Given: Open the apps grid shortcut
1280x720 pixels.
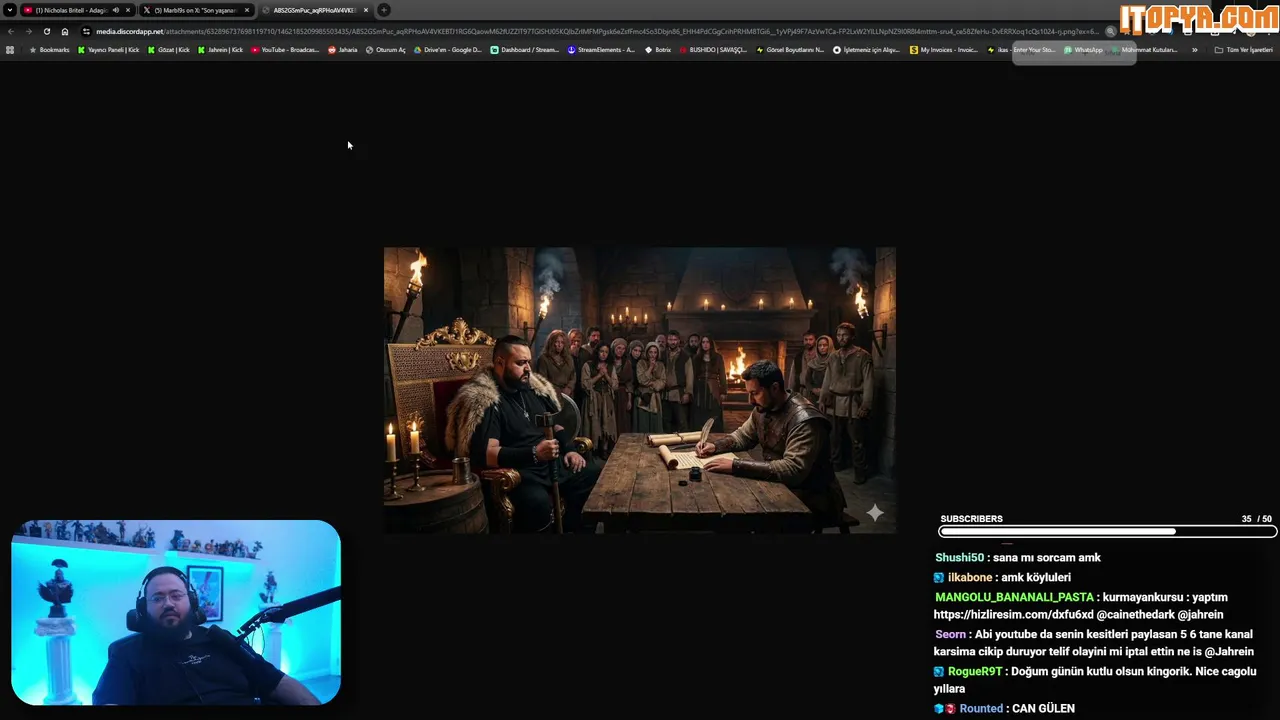Looking at the screenshot, I should [x=10, y=49].
